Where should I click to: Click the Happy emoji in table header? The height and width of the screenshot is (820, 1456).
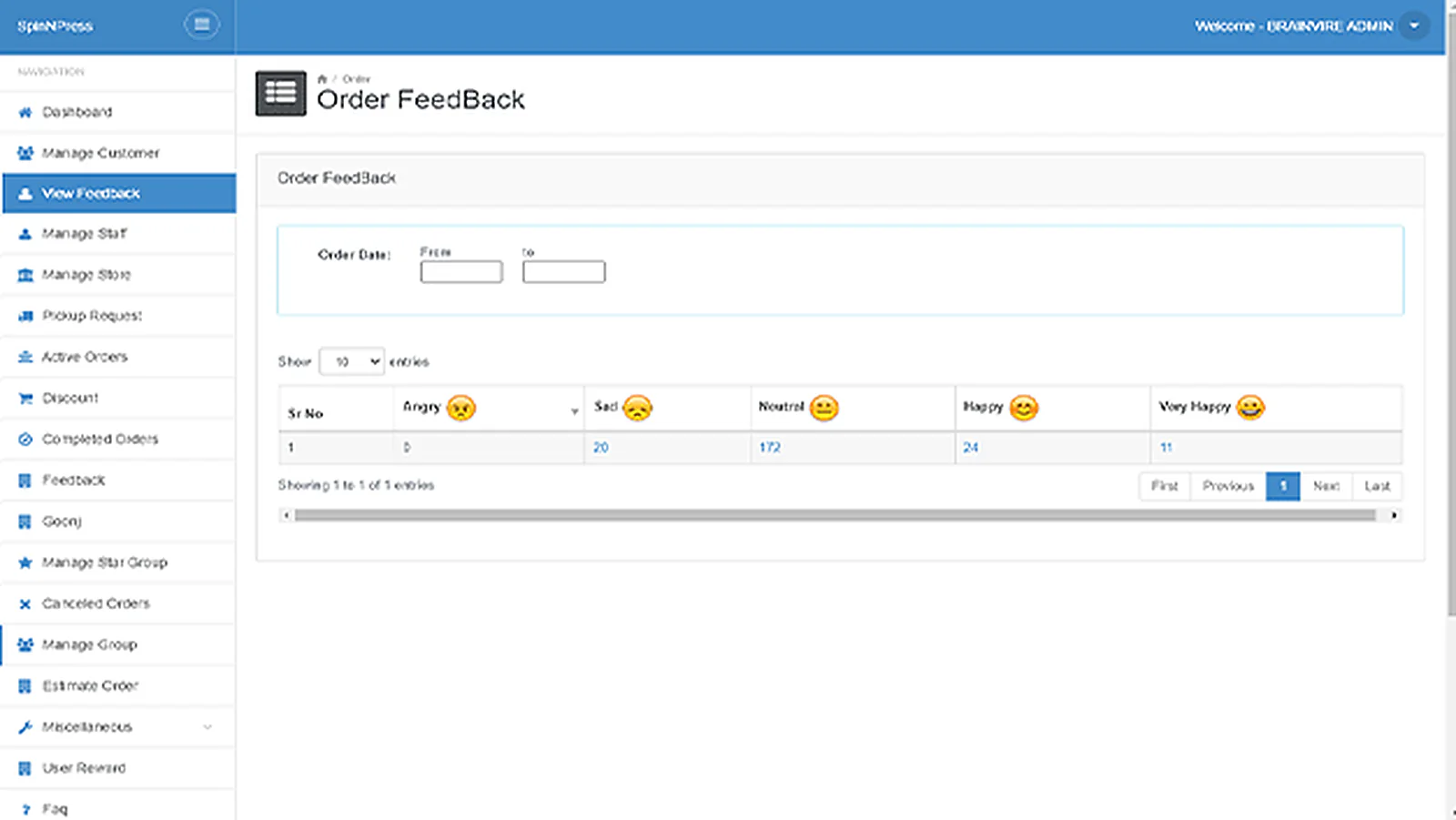coord(1024,408)
